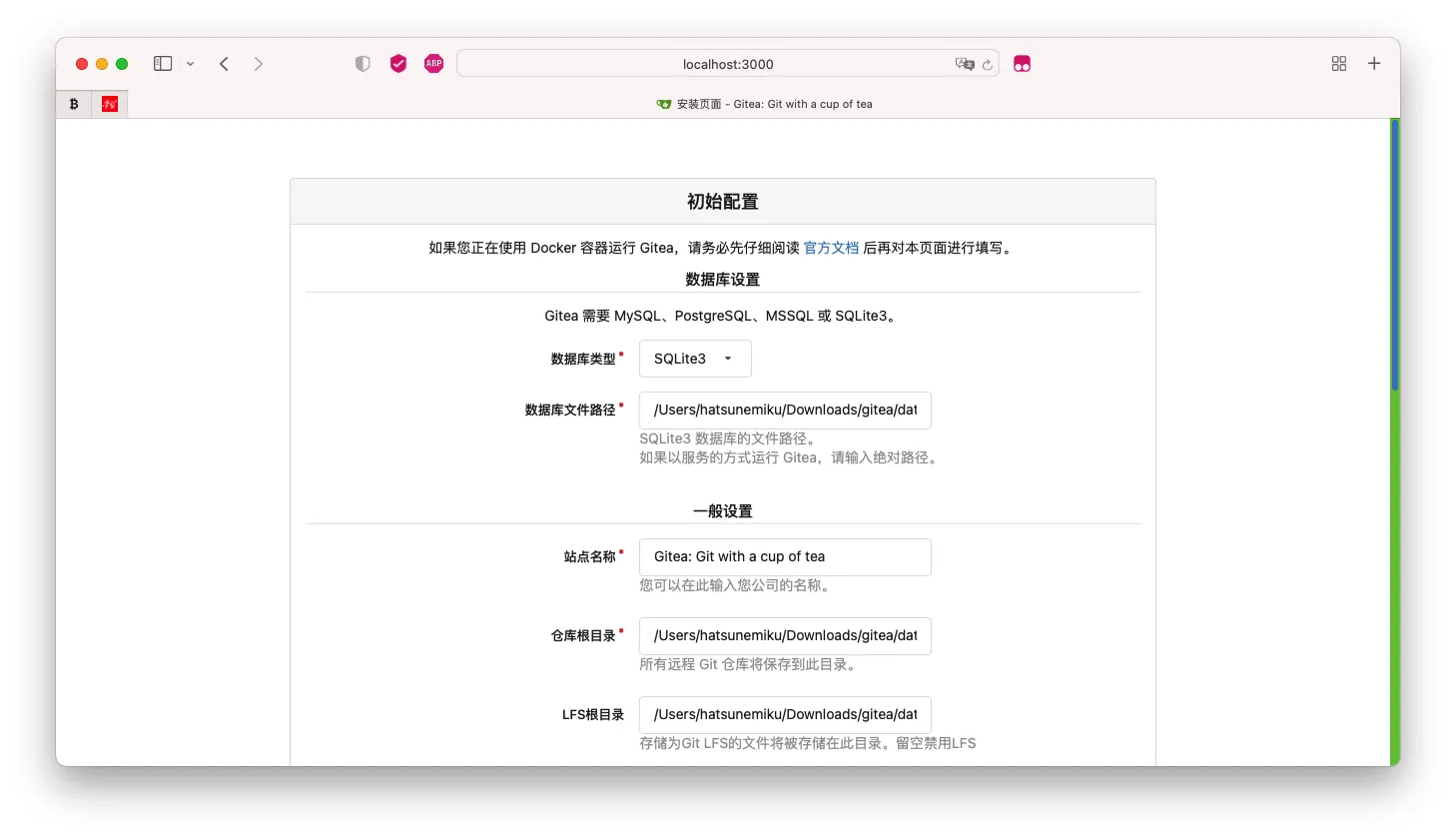The width and height of the screenshot is (1456, 840).
Task: Click the hint '所有远程 Git 仓库将保存到此目录。'
Action: 750,664
